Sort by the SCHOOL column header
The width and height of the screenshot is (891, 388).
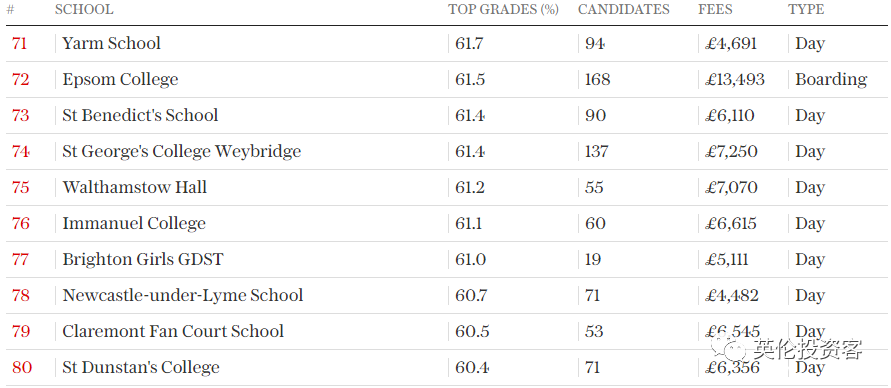point(84,10)
